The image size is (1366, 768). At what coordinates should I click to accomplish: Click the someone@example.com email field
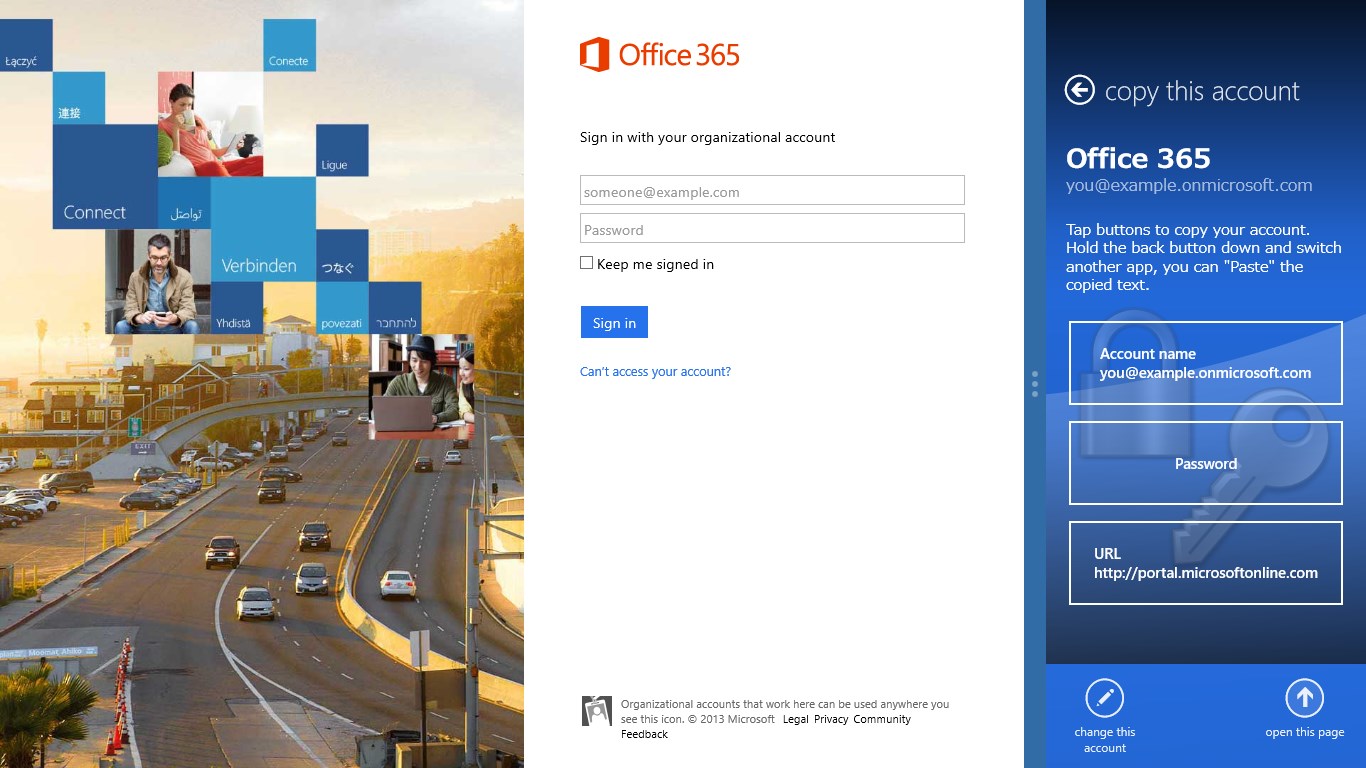click(772, 191)
